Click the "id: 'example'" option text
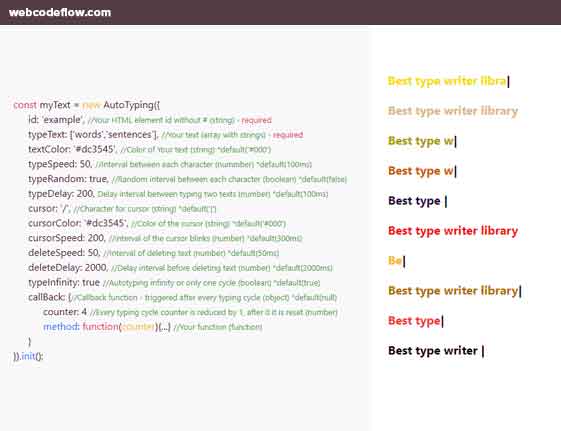Image resolution: width=561 pixels, height=431 pixels. pos(55,120)
